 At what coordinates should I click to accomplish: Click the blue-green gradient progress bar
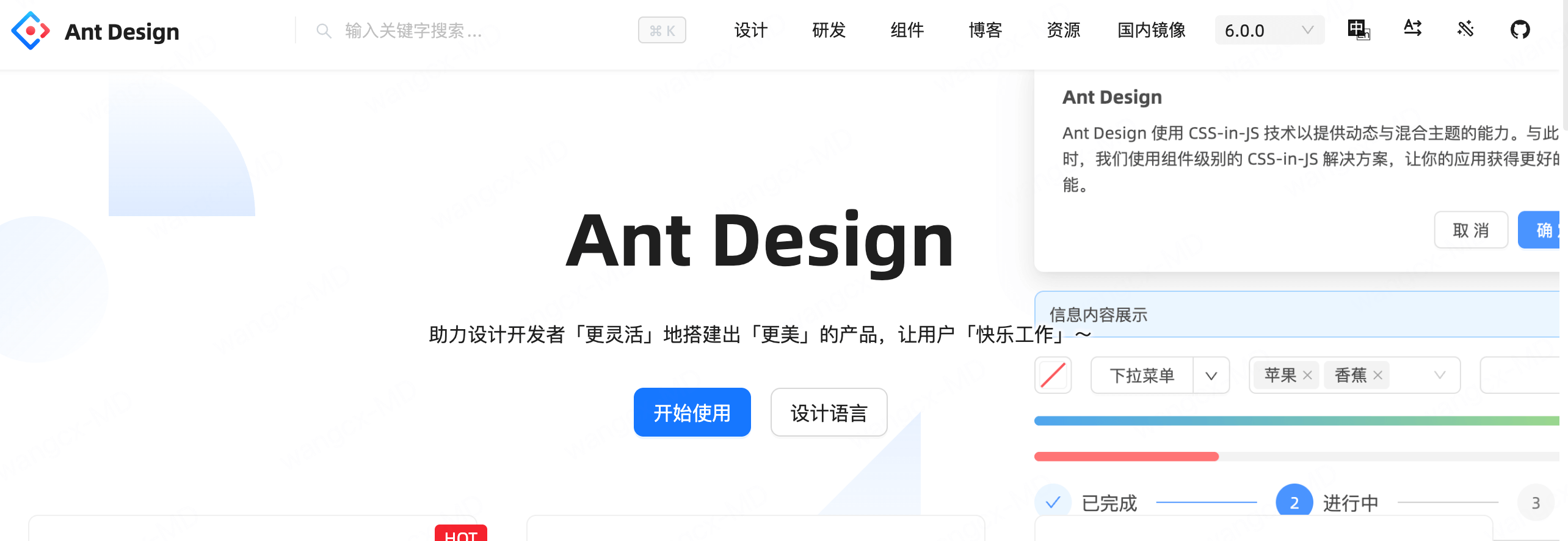1297,421
